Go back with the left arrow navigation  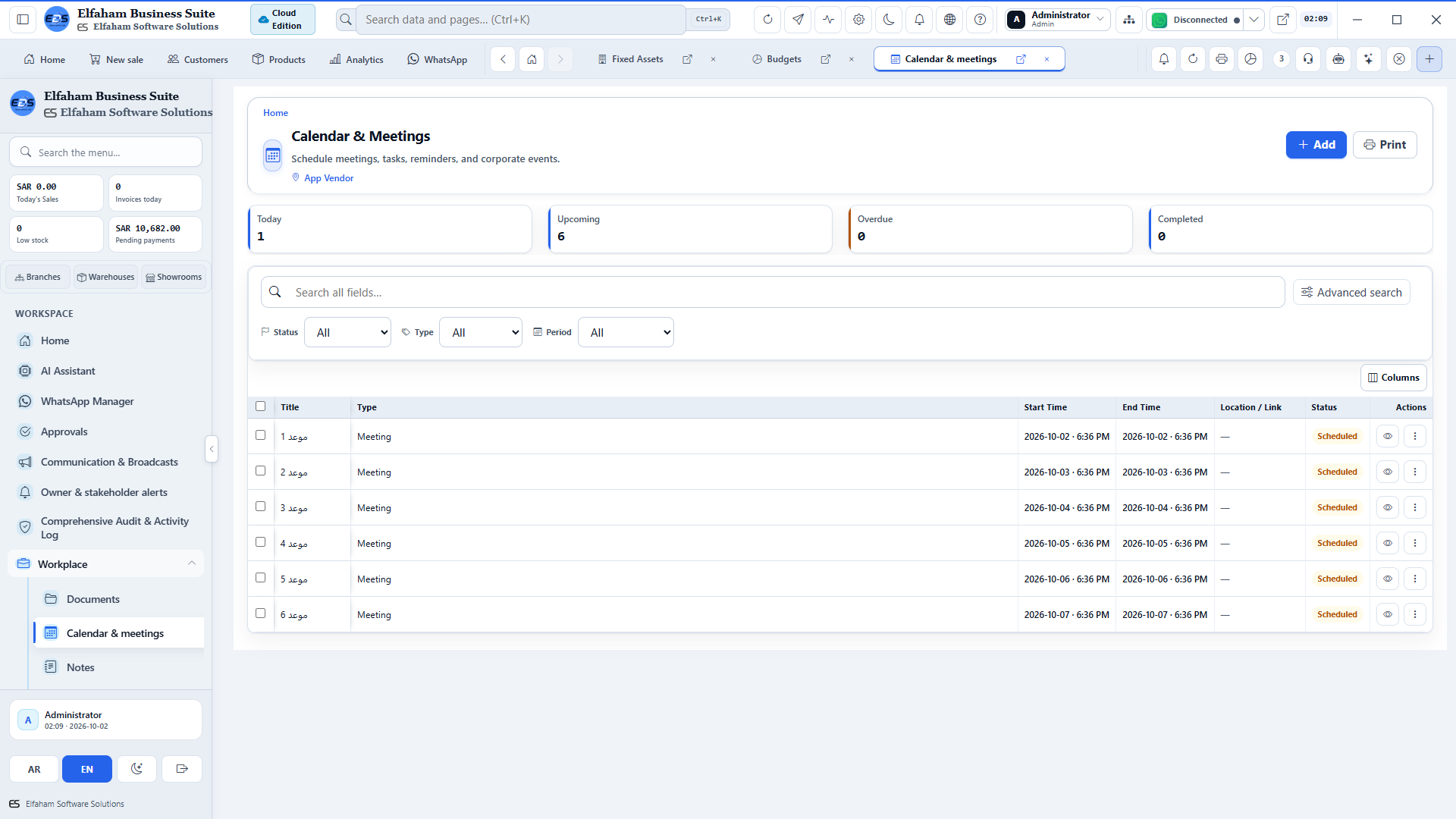pyautogui.click(x=503, y=59)
